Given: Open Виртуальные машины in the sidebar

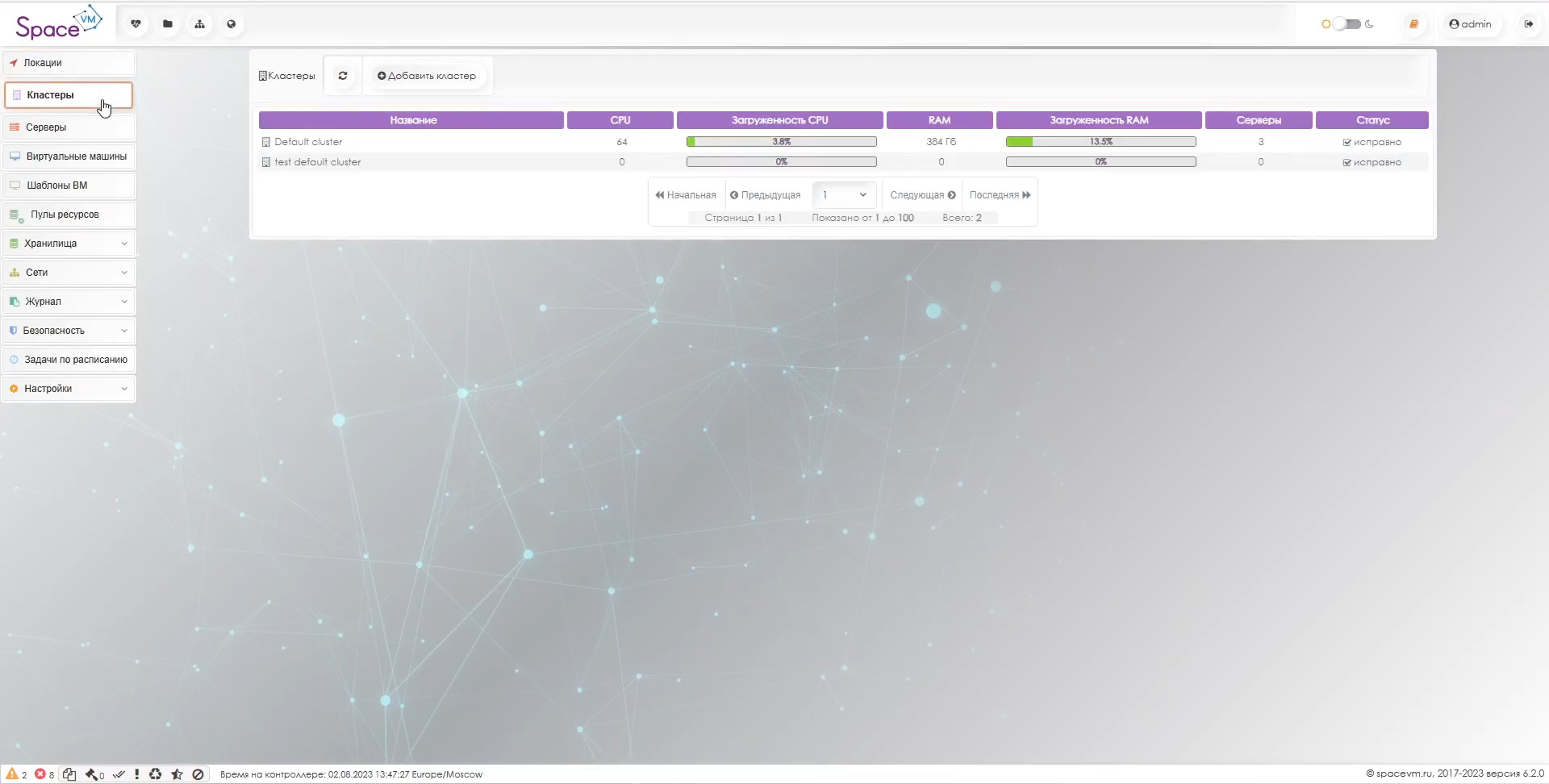Looking at the screenshot, I should click(69, 156).
